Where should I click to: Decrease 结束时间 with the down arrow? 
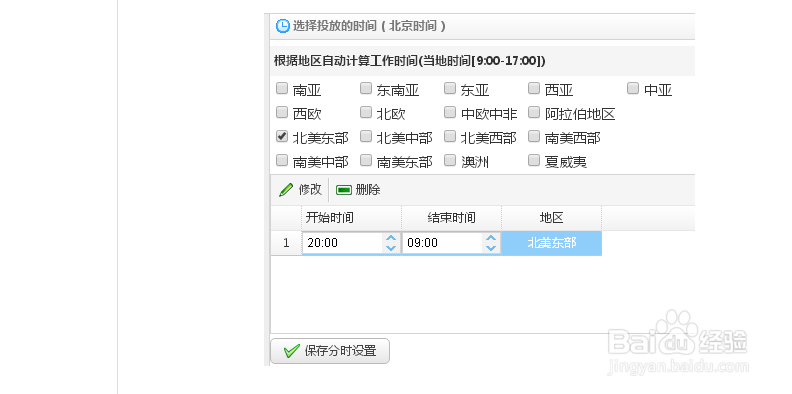tap(490, 248)
